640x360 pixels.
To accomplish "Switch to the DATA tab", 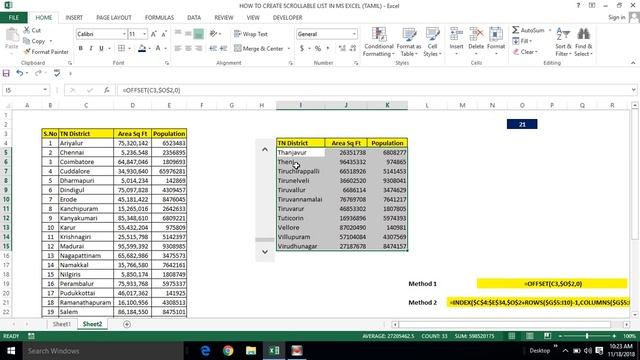I will [194, 18].
